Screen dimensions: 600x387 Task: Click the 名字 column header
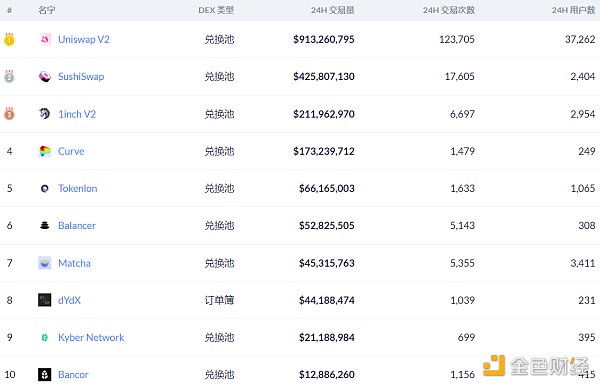(x=47, y=10)
